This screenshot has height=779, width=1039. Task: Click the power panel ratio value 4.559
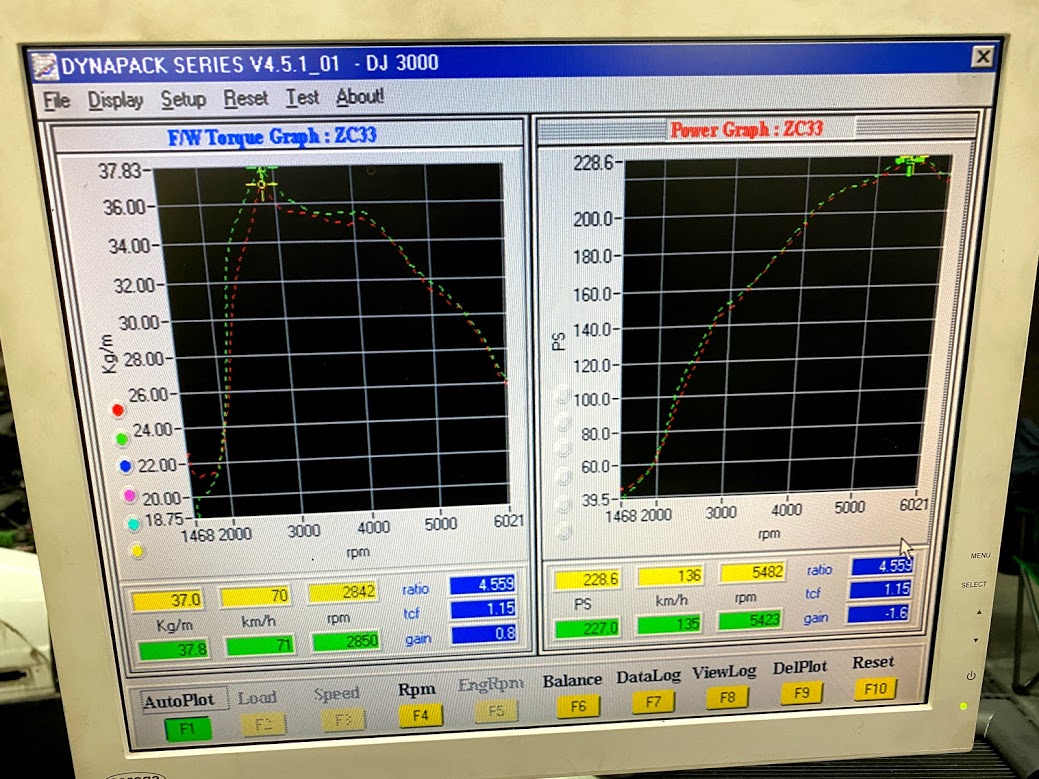pos(882,566)
